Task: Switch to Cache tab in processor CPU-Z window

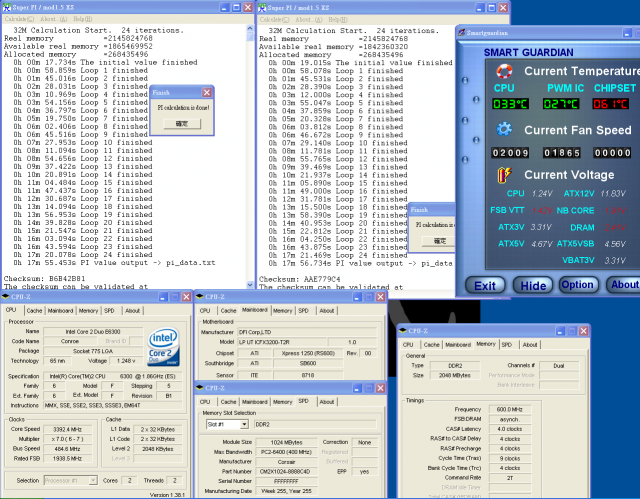Action: tap(34, 310)
